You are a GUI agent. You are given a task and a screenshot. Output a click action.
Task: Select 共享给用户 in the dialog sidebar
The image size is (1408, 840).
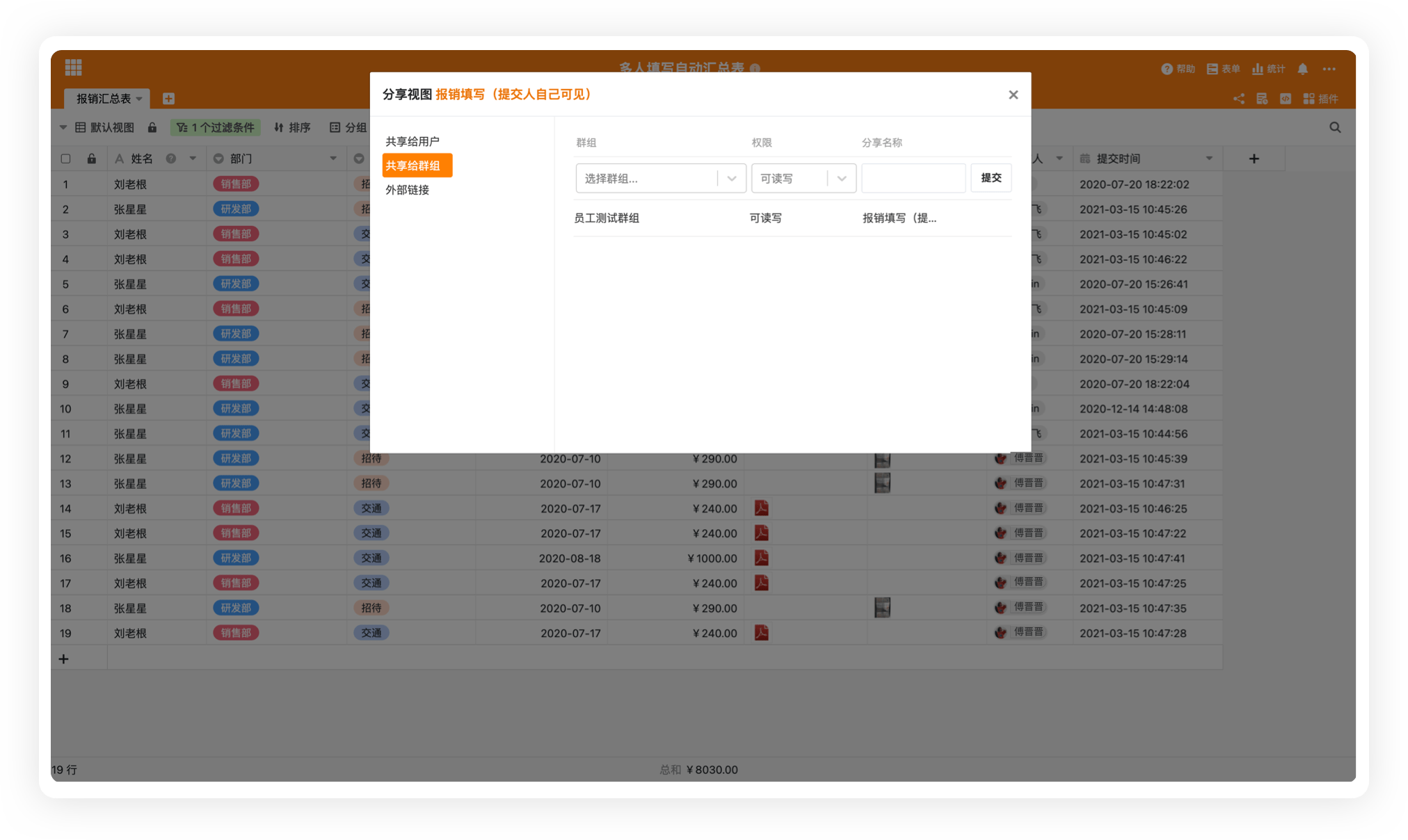[413, 141]
